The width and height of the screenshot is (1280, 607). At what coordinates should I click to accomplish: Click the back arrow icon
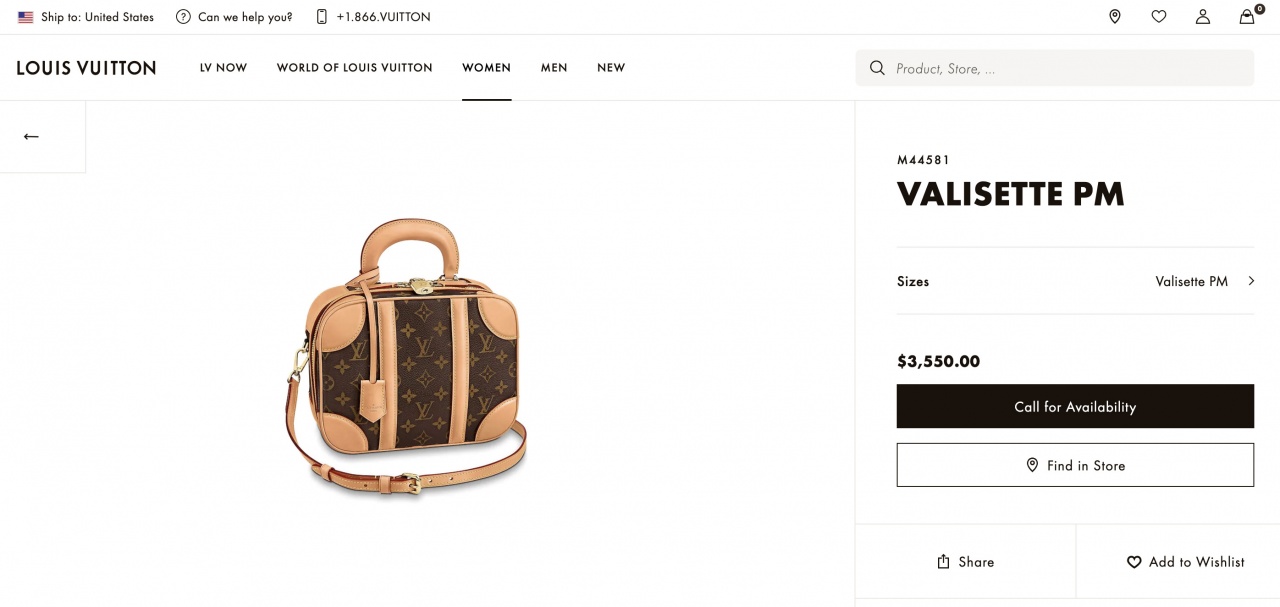click(31, 136)
